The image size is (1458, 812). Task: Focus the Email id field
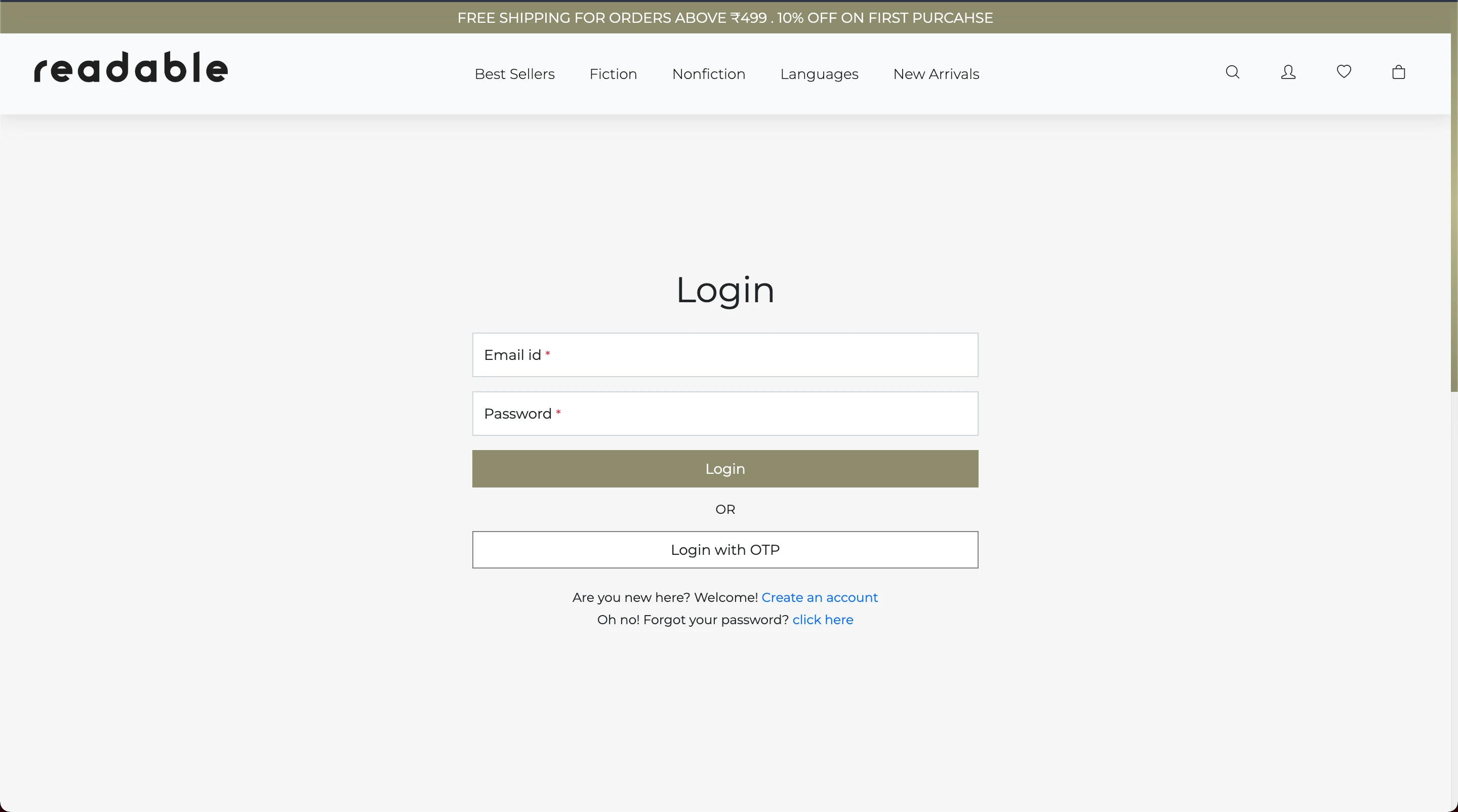coord(725,355)
